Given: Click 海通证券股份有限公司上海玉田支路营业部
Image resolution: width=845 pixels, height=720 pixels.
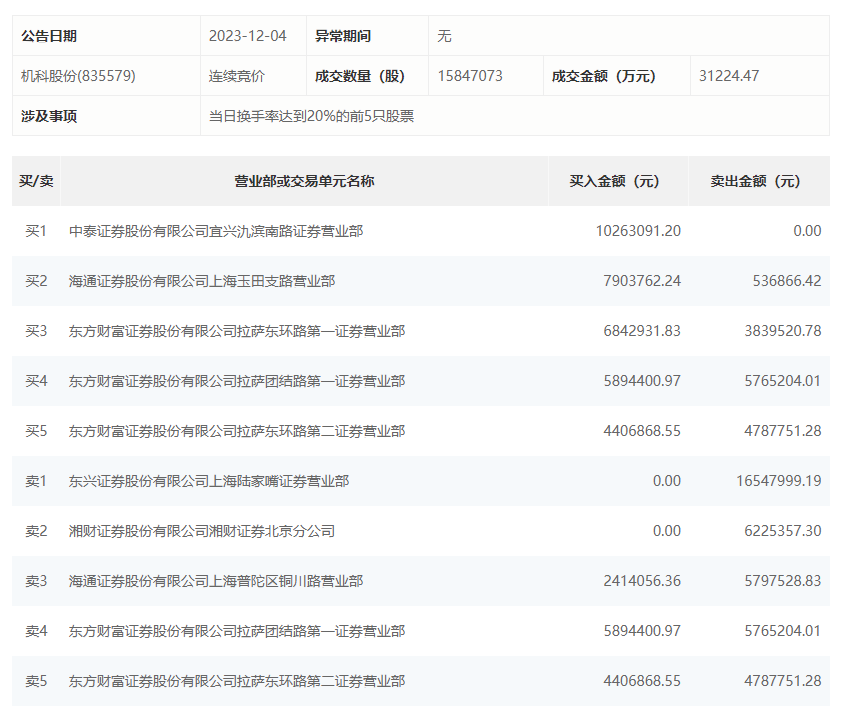Looking at the screenshot, I should [x=202, y=281].
